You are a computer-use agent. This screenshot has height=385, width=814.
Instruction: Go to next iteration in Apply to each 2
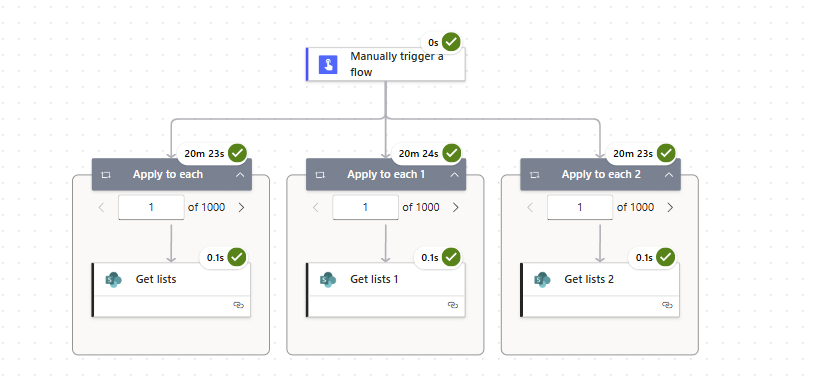(670, 208)
